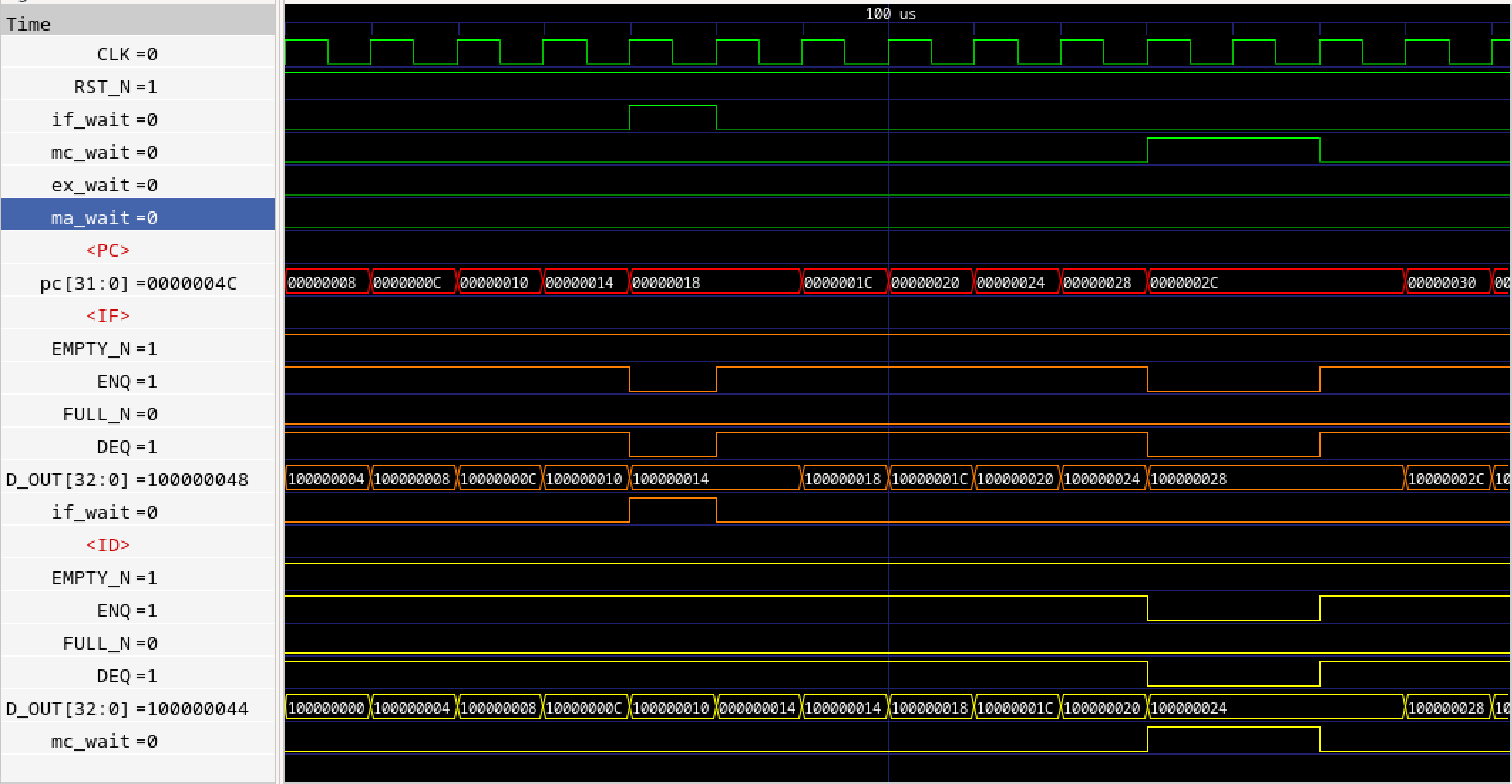Click the Time header in signal pane
The image size is (1512, 784).
point(28,24)
